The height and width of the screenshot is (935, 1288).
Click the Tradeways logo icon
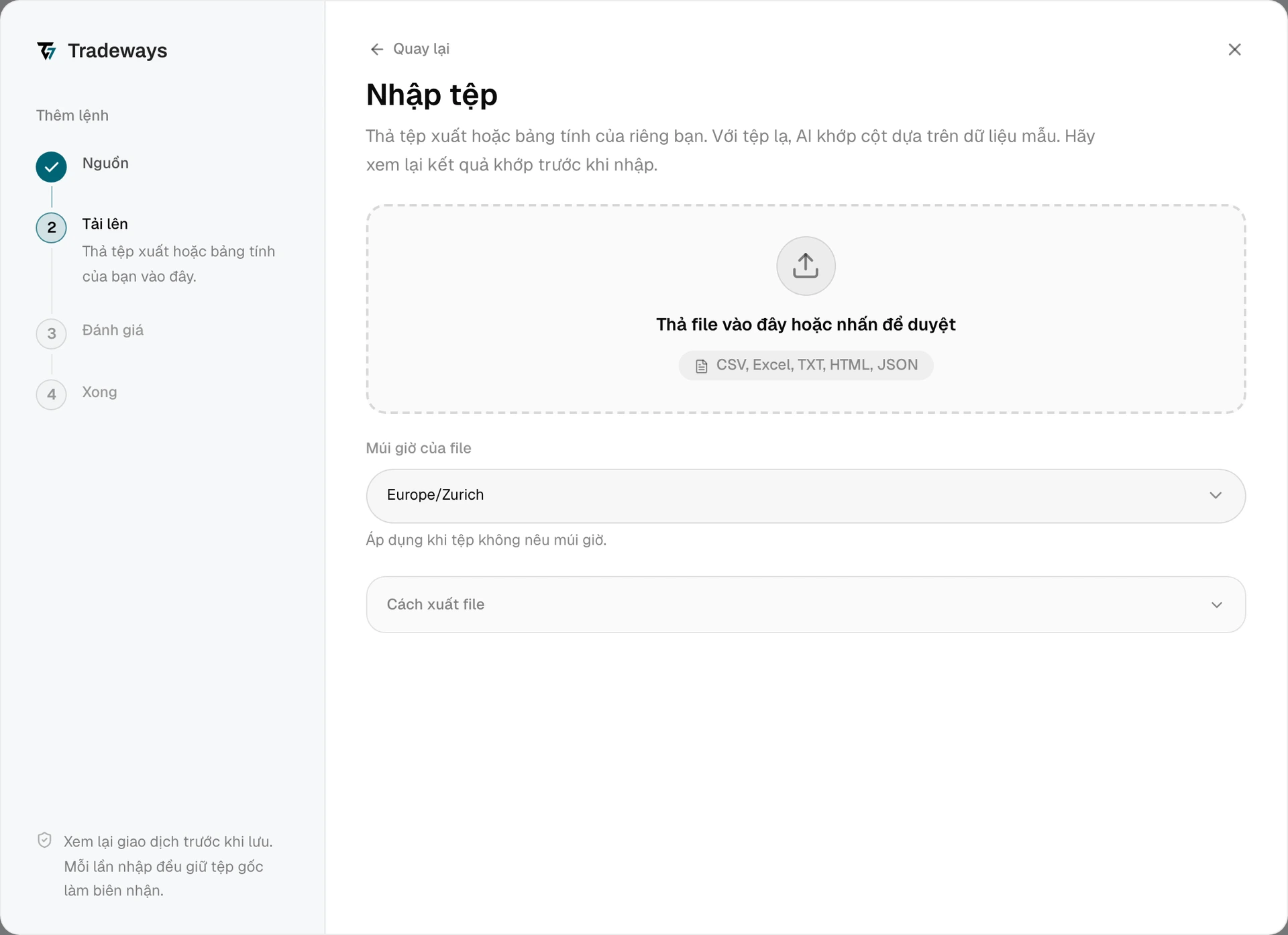46,51
